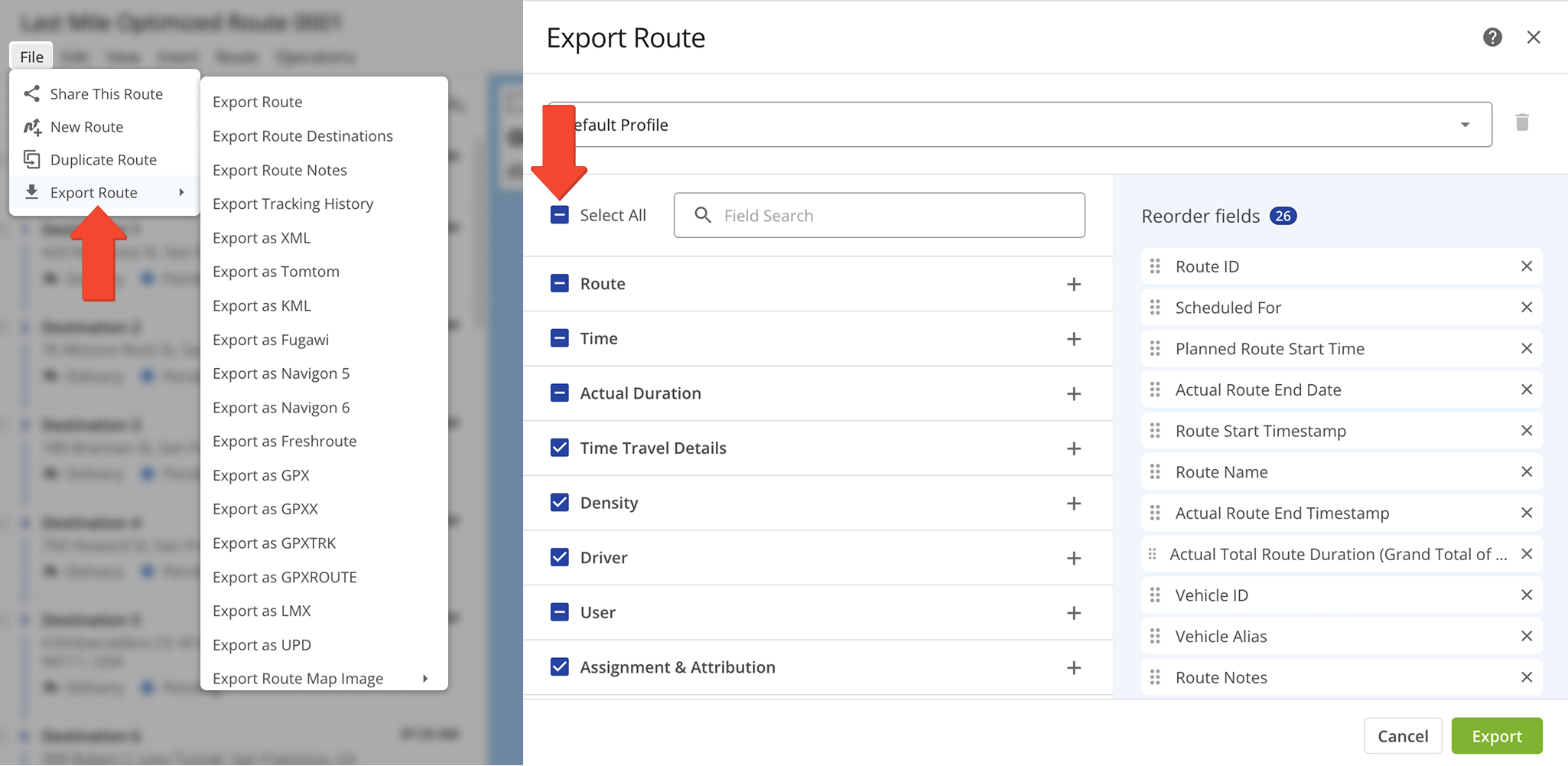Expand the Time Travel Details section
Screen dimensions: 1568x766
coord(1073,448)
